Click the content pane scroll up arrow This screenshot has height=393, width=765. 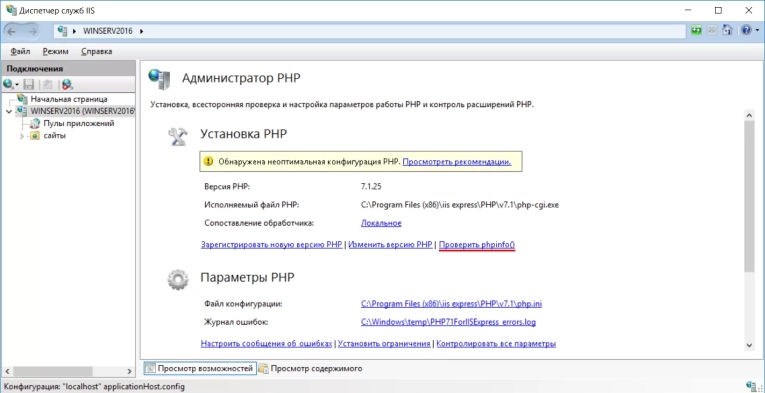point(749,115)
